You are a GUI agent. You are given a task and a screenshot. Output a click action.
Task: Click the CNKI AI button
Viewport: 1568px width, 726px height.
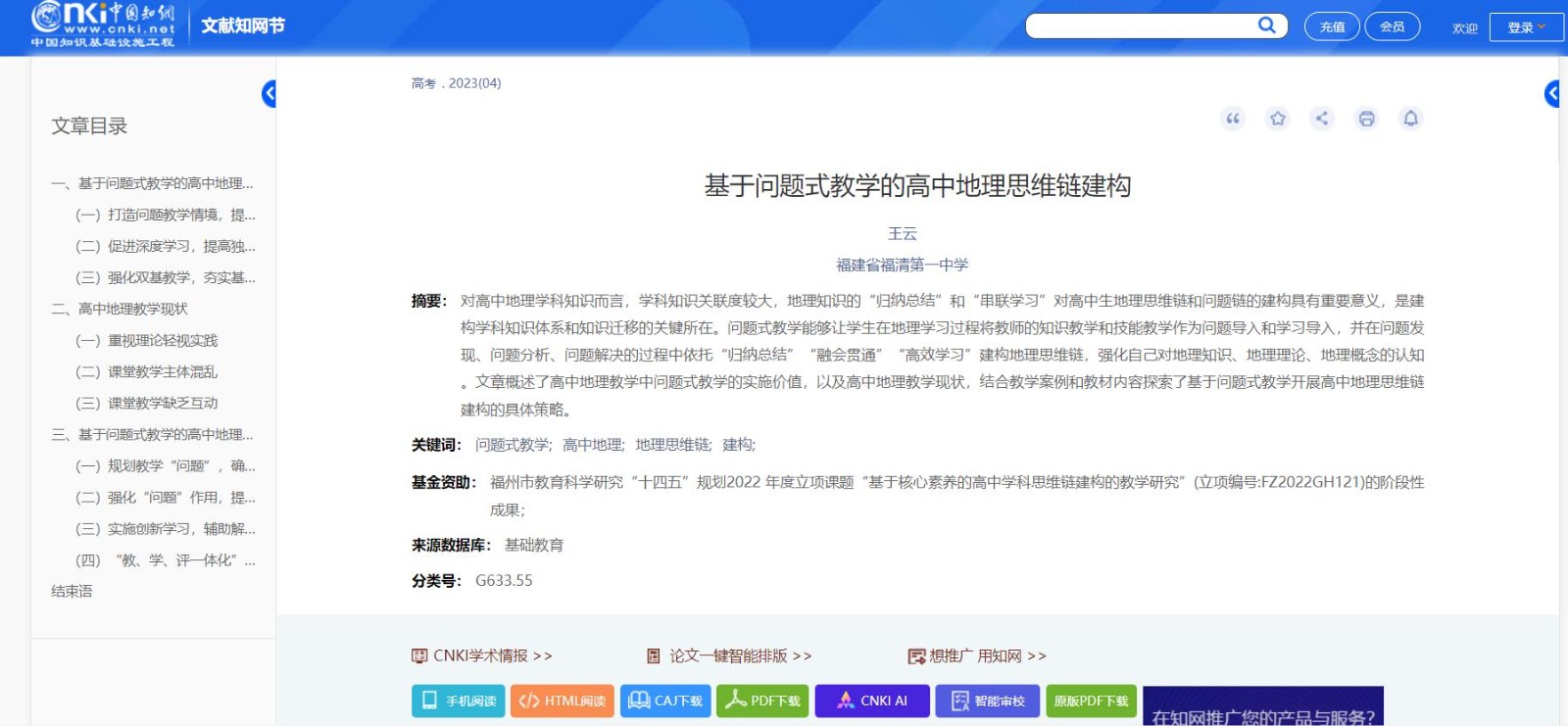point(872,701)
